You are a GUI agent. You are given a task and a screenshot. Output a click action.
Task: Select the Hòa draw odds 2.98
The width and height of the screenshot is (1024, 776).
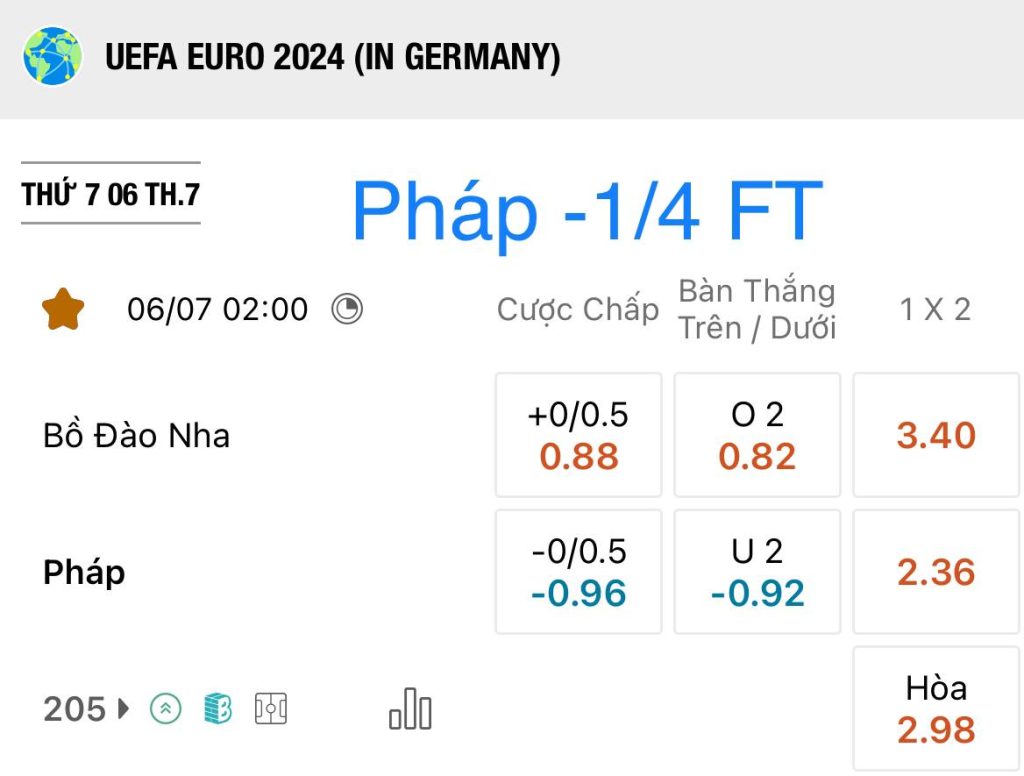coord(936,709)
